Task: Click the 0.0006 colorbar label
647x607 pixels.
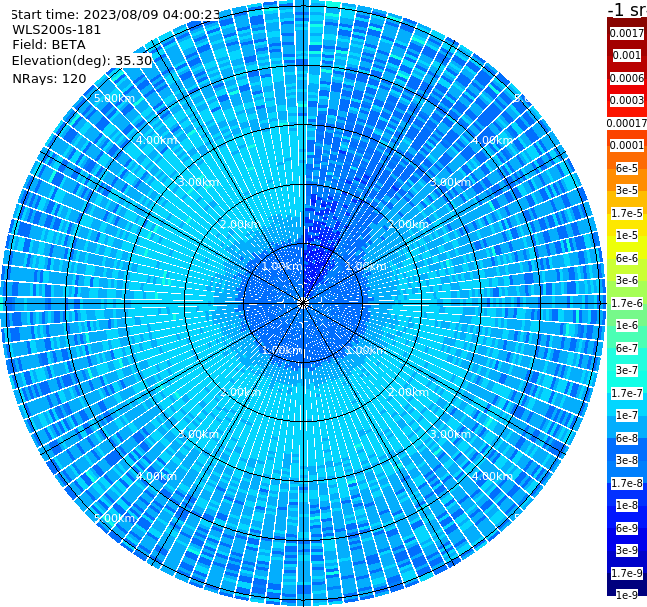Action: (627, 78)
